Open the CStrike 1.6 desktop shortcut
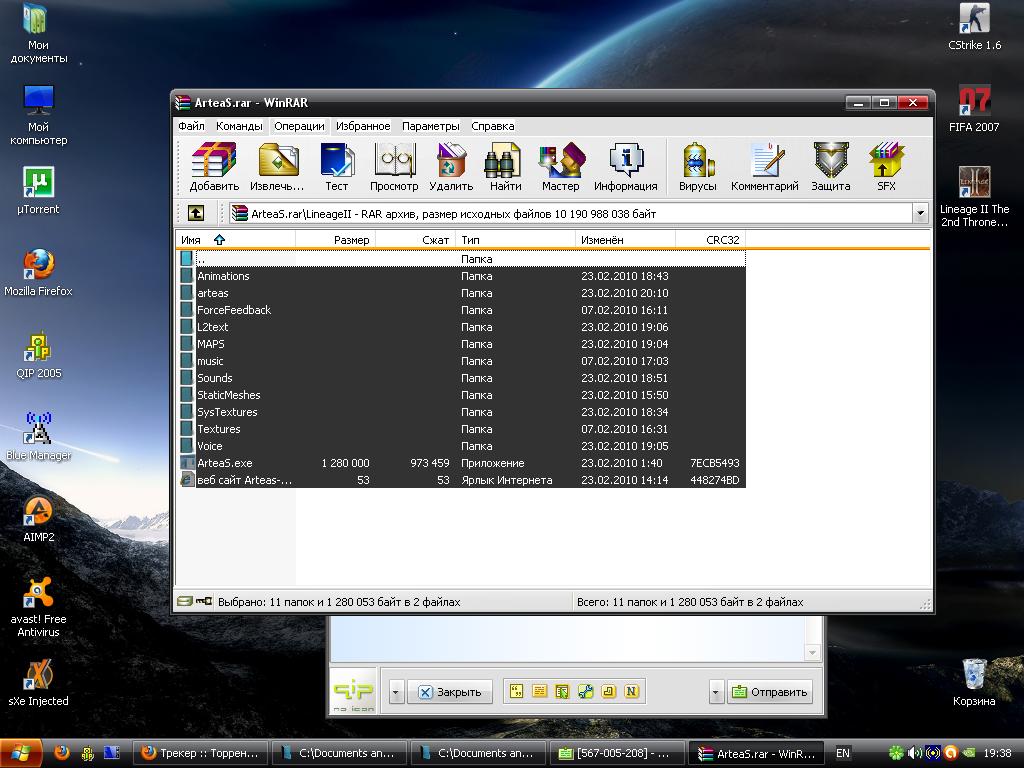 pyautogui.click(x=974, y=27)
